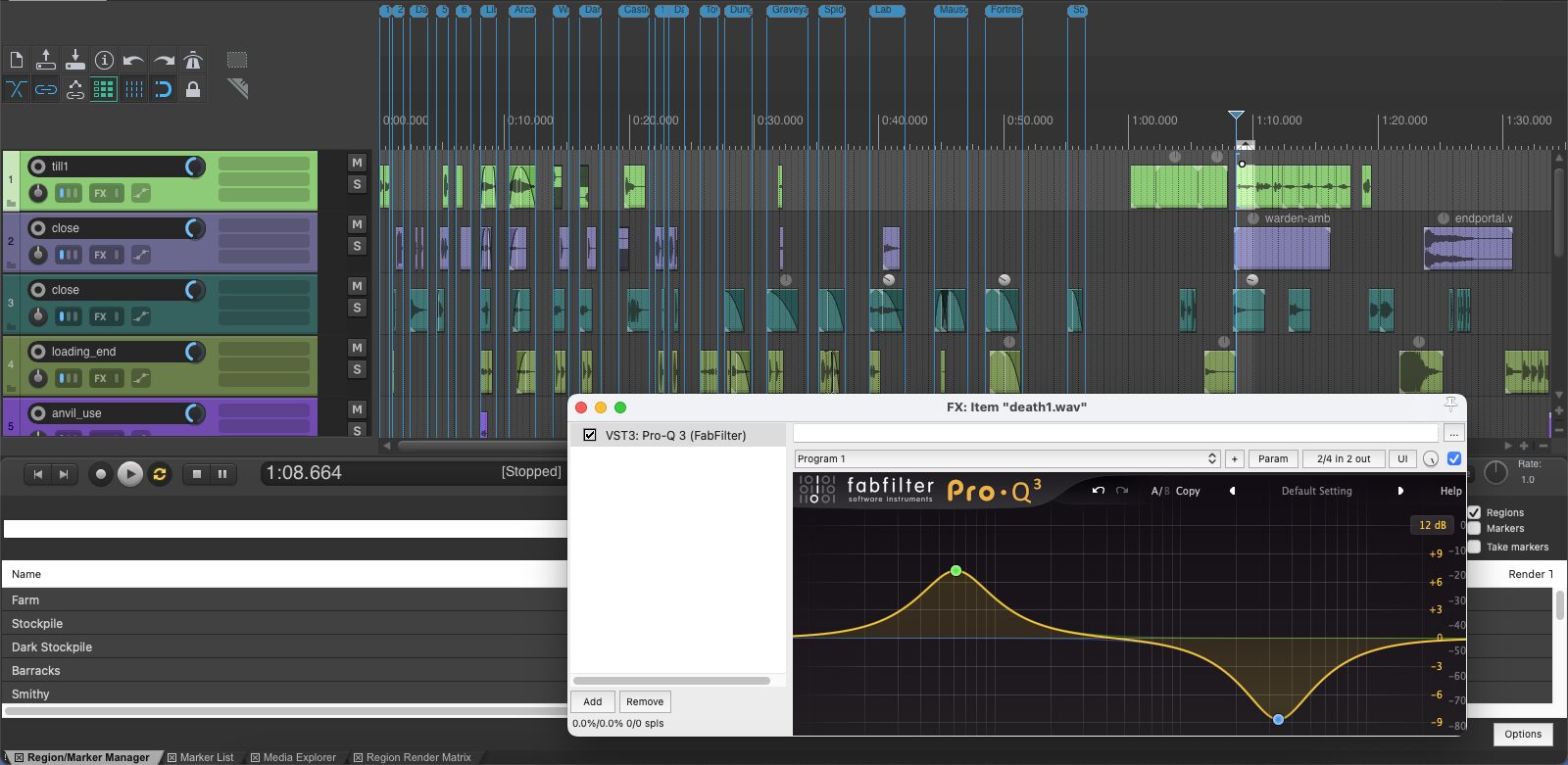Toggle the metronome icon in main toolbar
This screenshot has width=1568, height=765.
coord(193,61)
